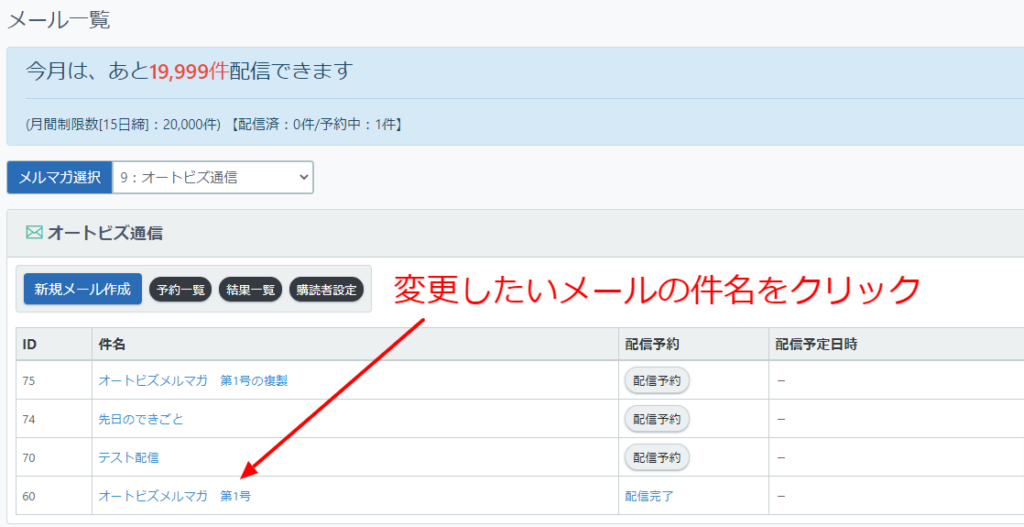Open mail 先日のできごと
The width and height of the screenshot is (1024, 527).
(141, 419)
